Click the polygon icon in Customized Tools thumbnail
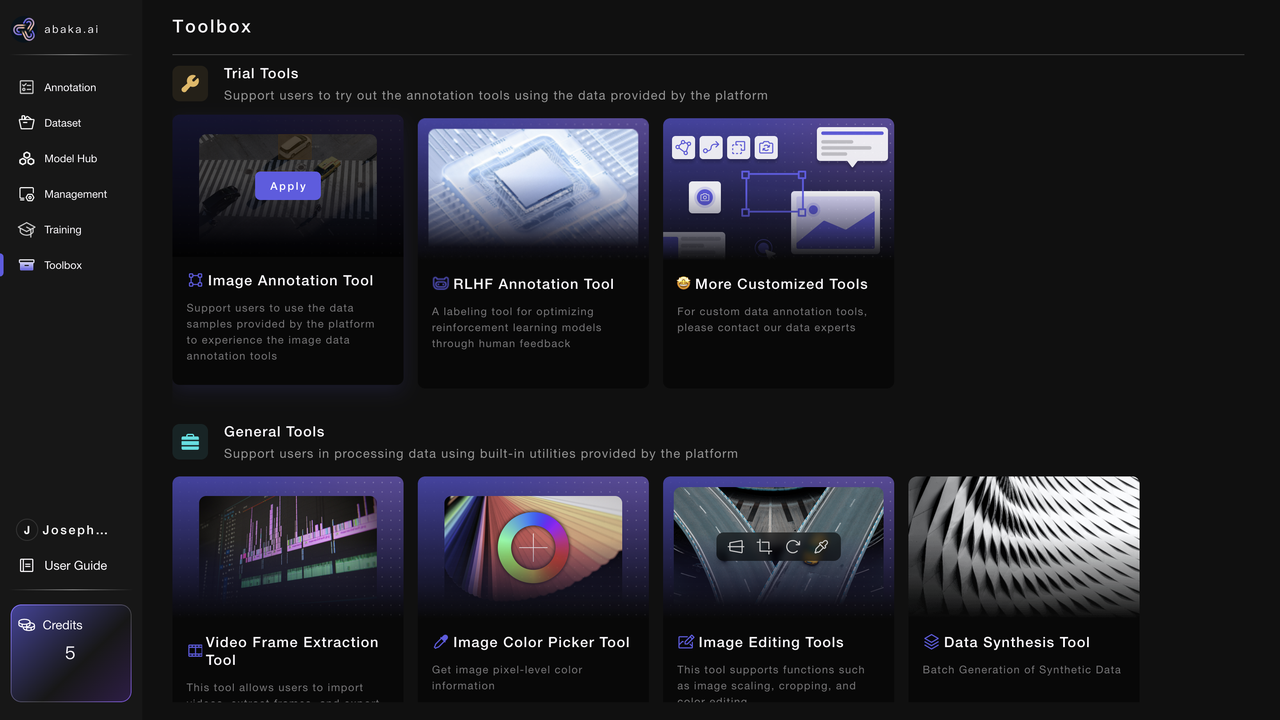The width and height of the screenshot is (1280, 720). coord(684,148)
